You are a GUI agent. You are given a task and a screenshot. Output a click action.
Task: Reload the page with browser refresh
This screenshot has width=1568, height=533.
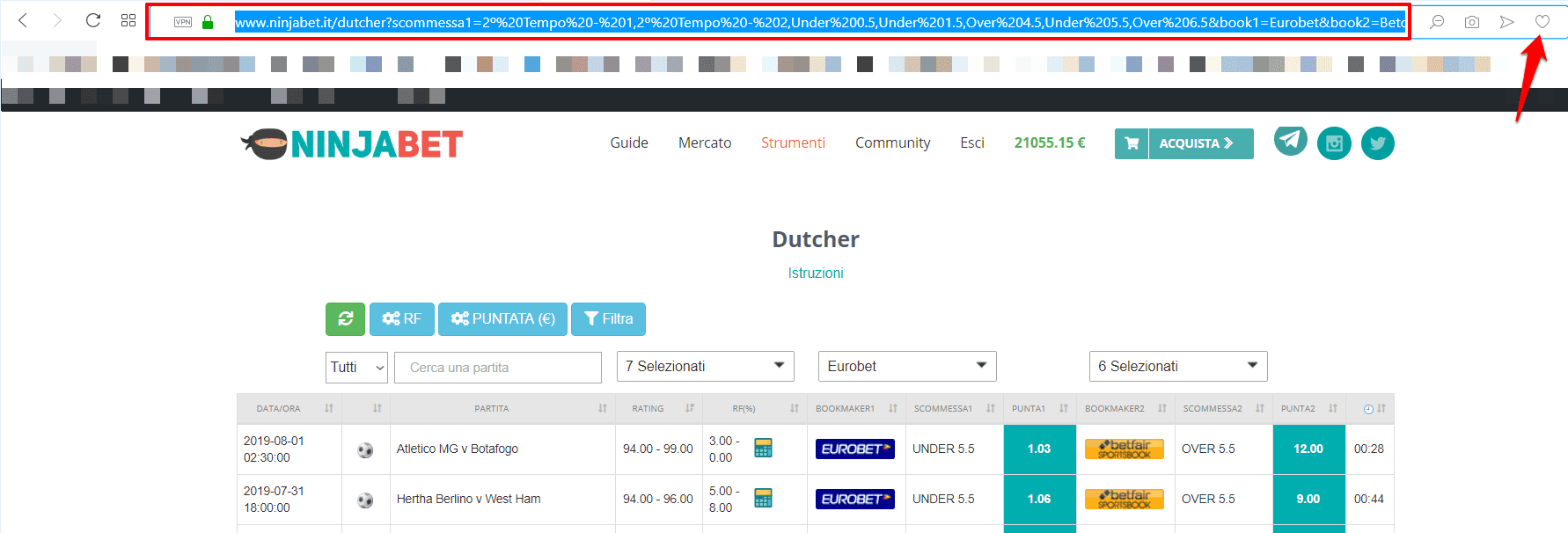(92, 20)
